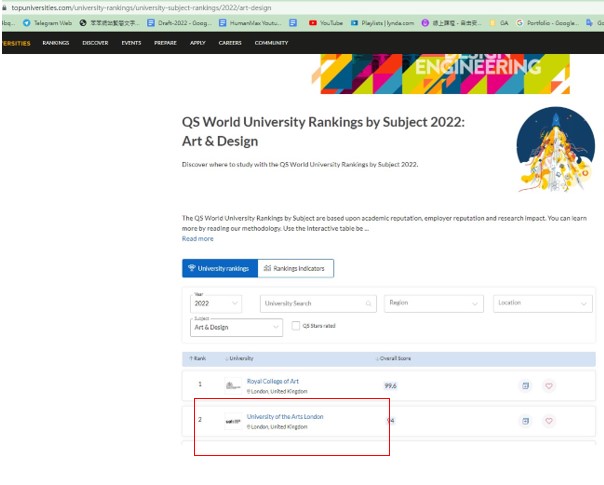Open the Playlists lynda.com bookmark

[x=382, y=23]
